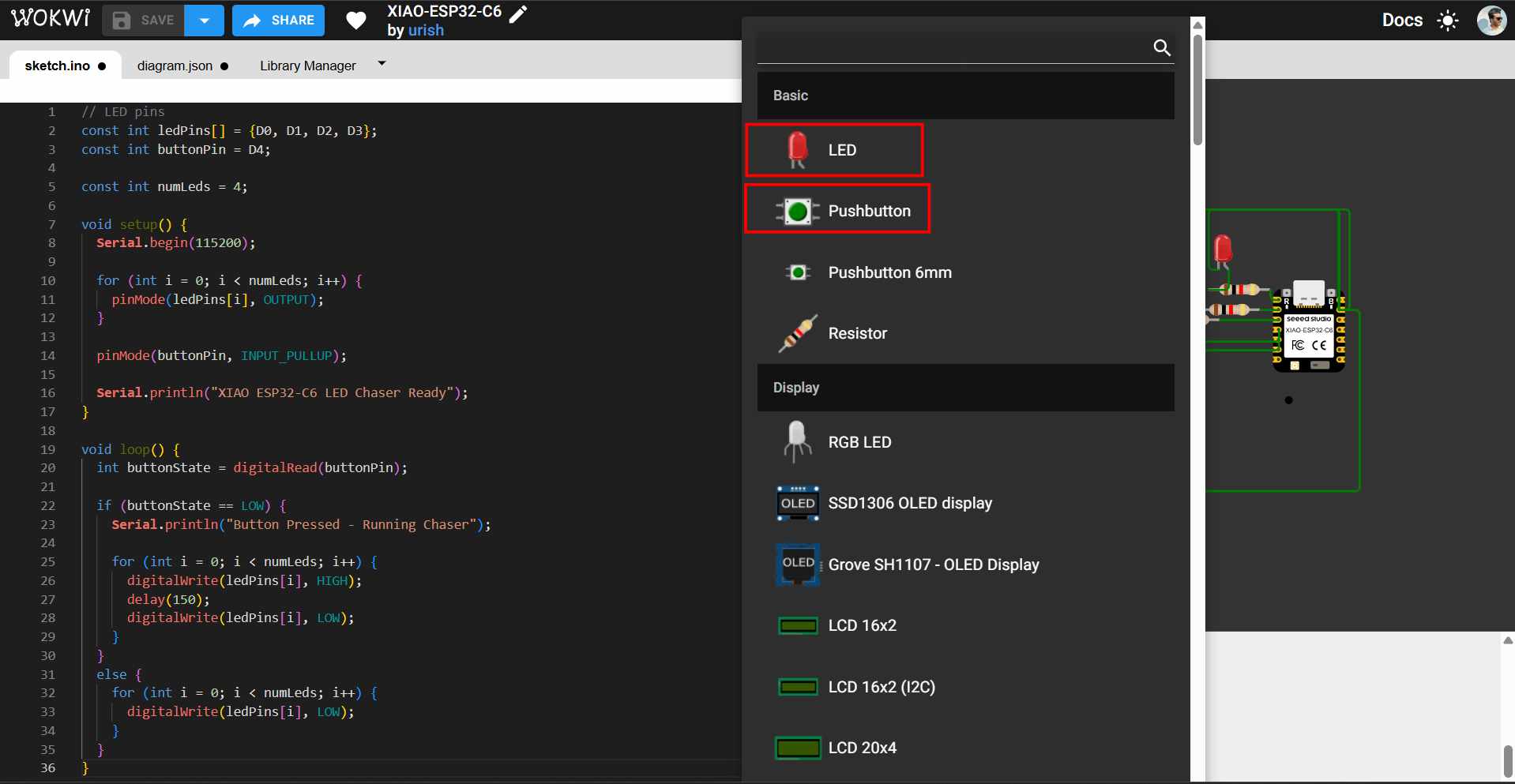The width and height of the screenshot is (1515, 784).
Task: Save the project with SAVE button
Action: coord(143,21)
